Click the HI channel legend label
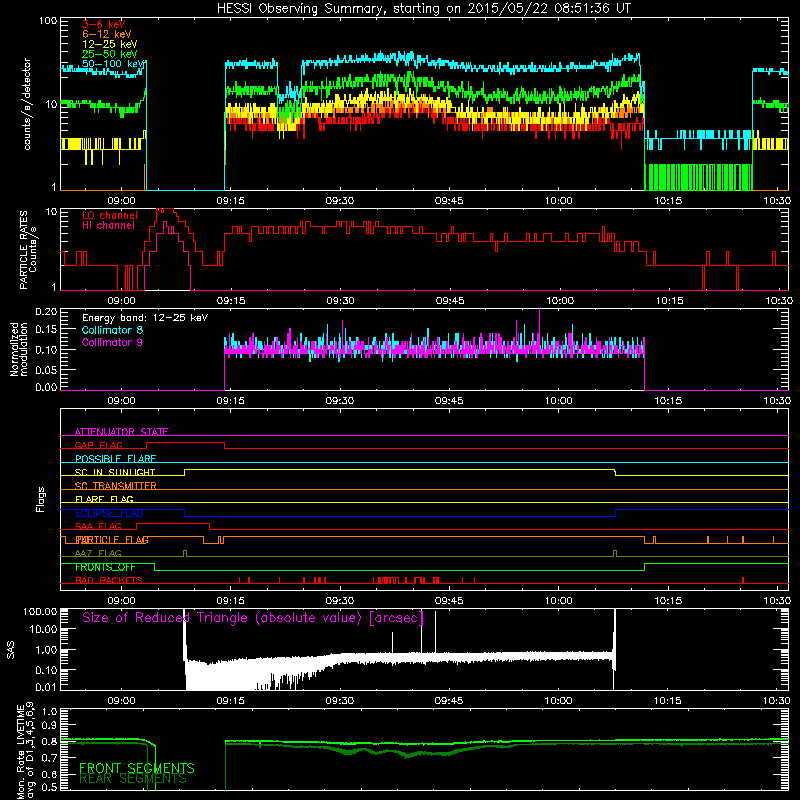The width and height of the screenshot is (800, 800). pyautogui.click(x=108, y=226)
